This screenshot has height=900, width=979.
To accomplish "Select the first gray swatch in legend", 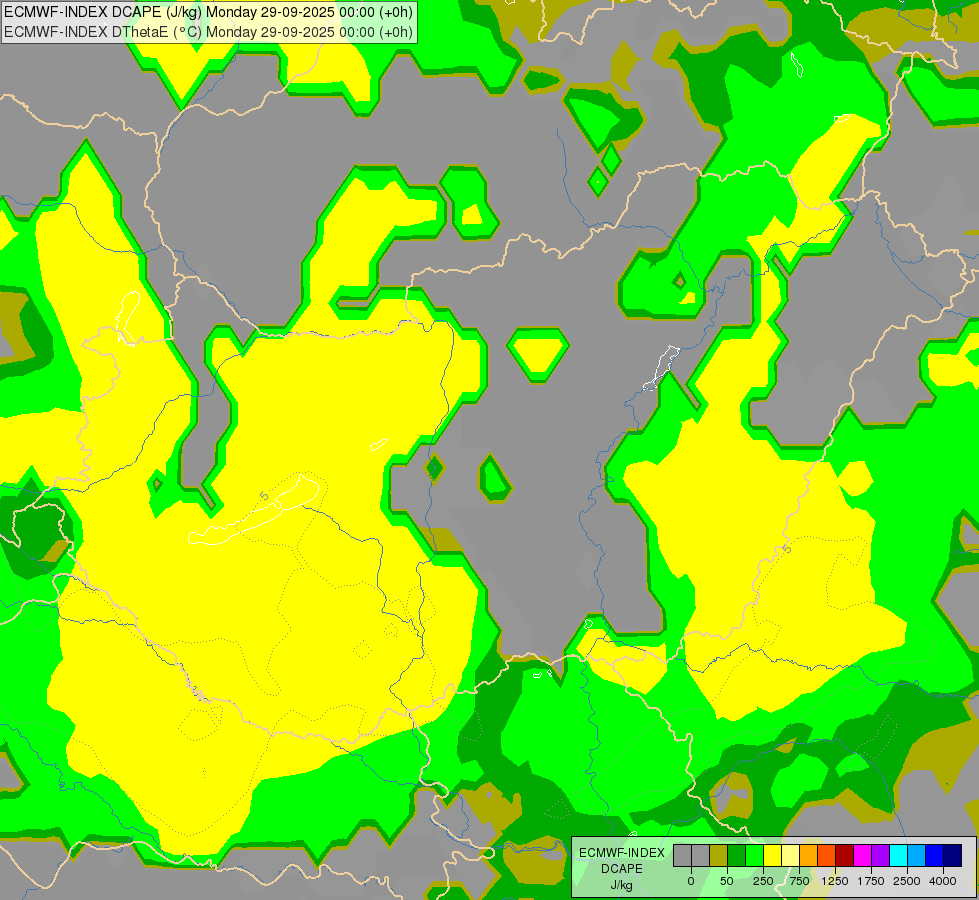I will tap(682, 855).
